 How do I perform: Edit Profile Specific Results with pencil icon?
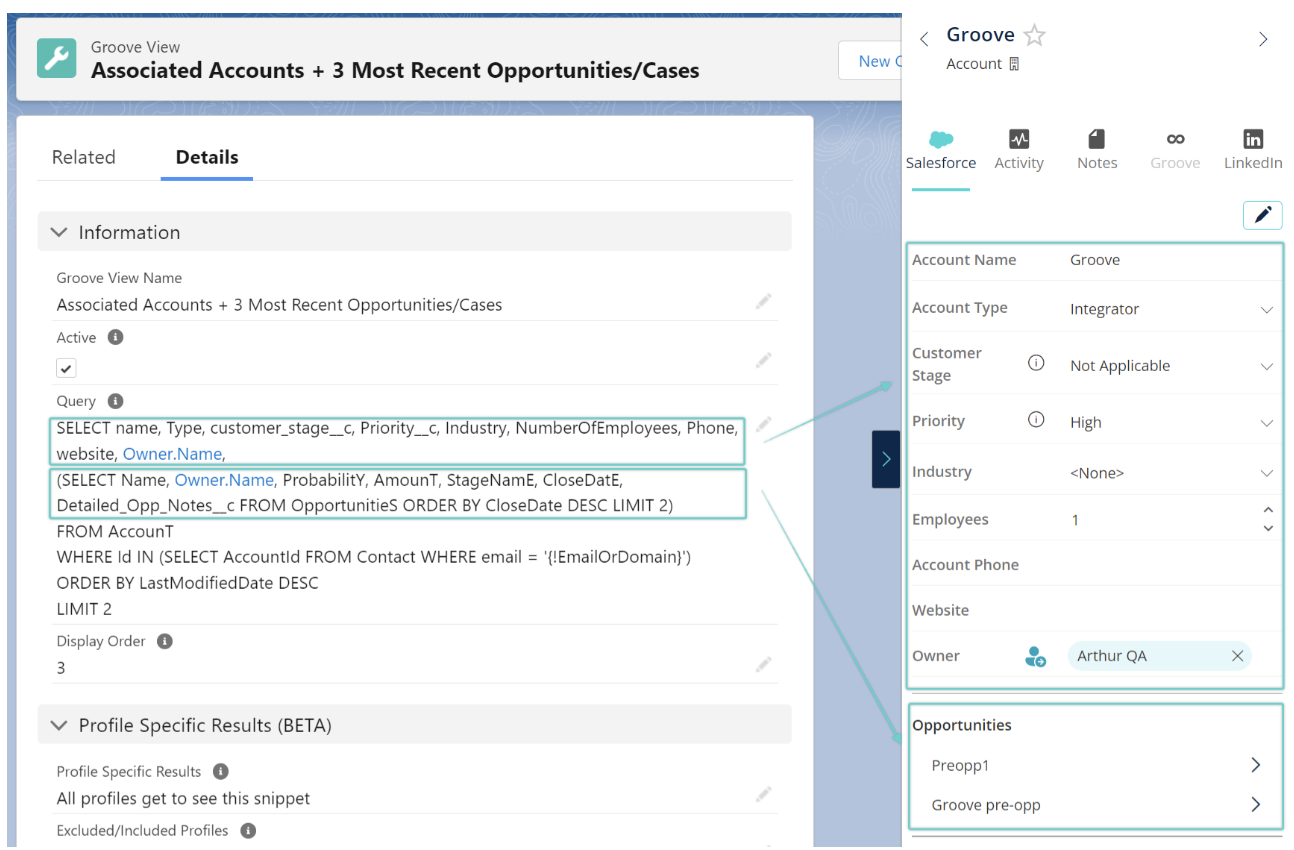[x=764, y=795]
